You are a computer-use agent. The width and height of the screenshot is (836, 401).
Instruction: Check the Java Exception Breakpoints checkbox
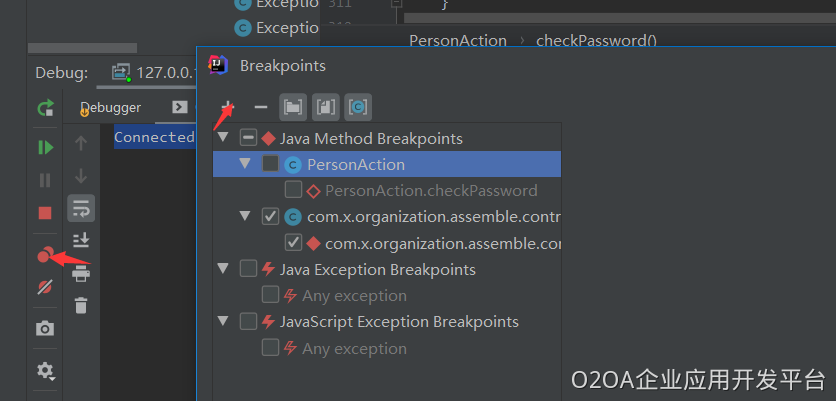[x=249, y=269]
